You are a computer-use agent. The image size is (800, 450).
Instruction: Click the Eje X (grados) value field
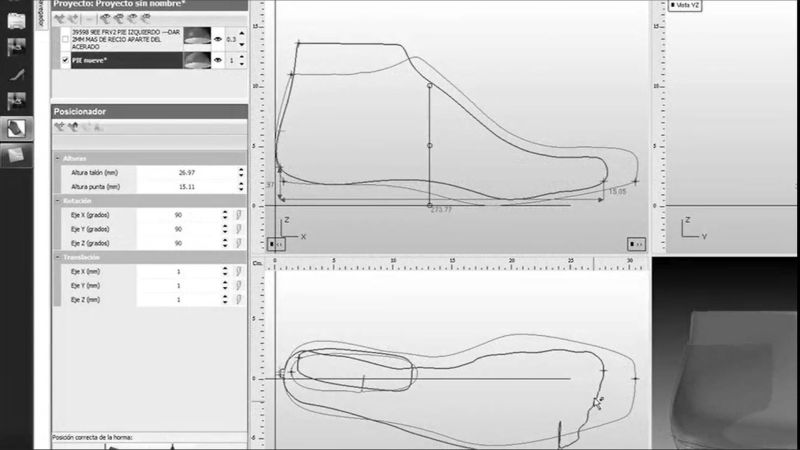pos(179,215)
